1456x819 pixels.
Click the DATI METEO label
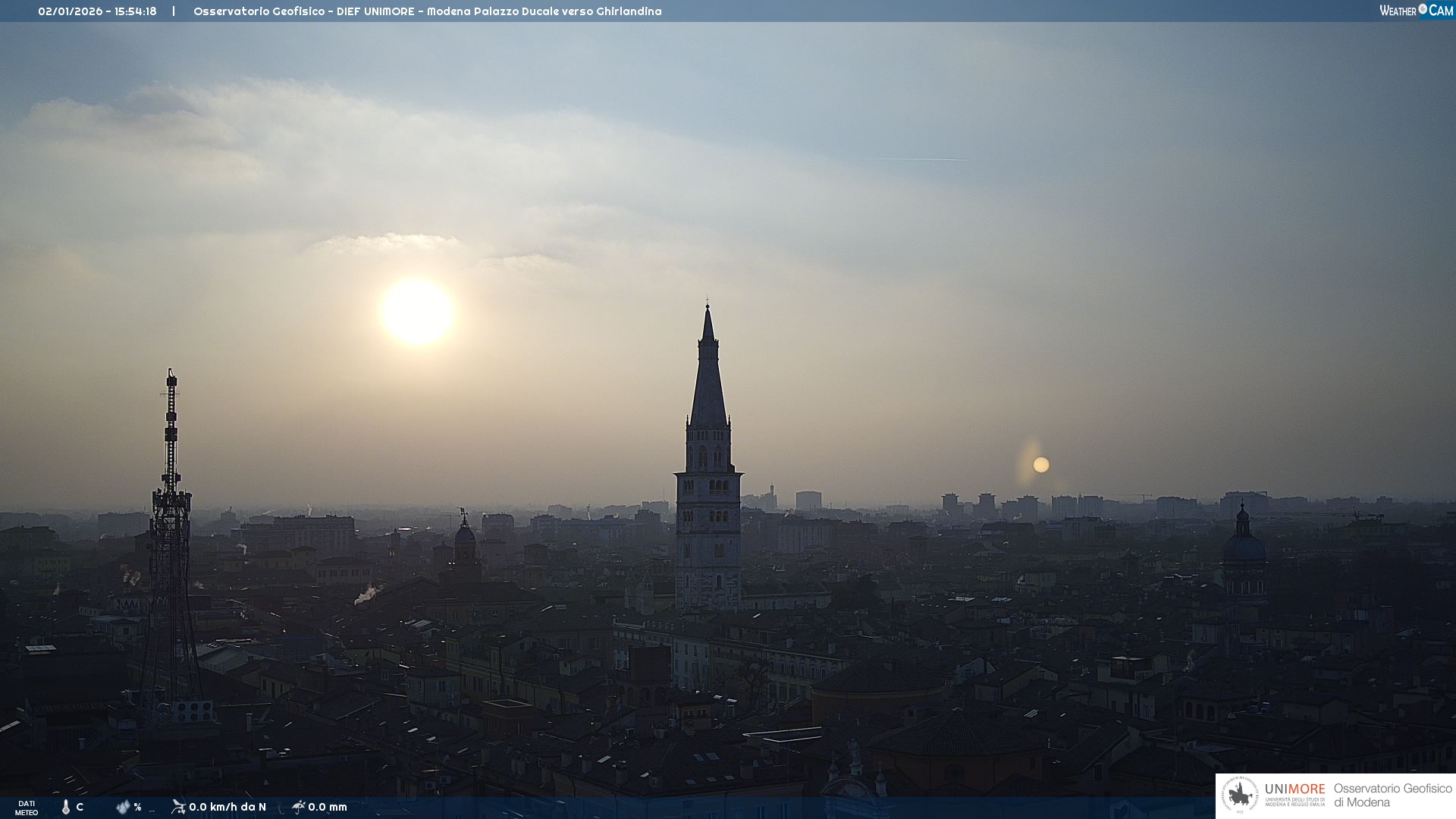pos(27,808)
